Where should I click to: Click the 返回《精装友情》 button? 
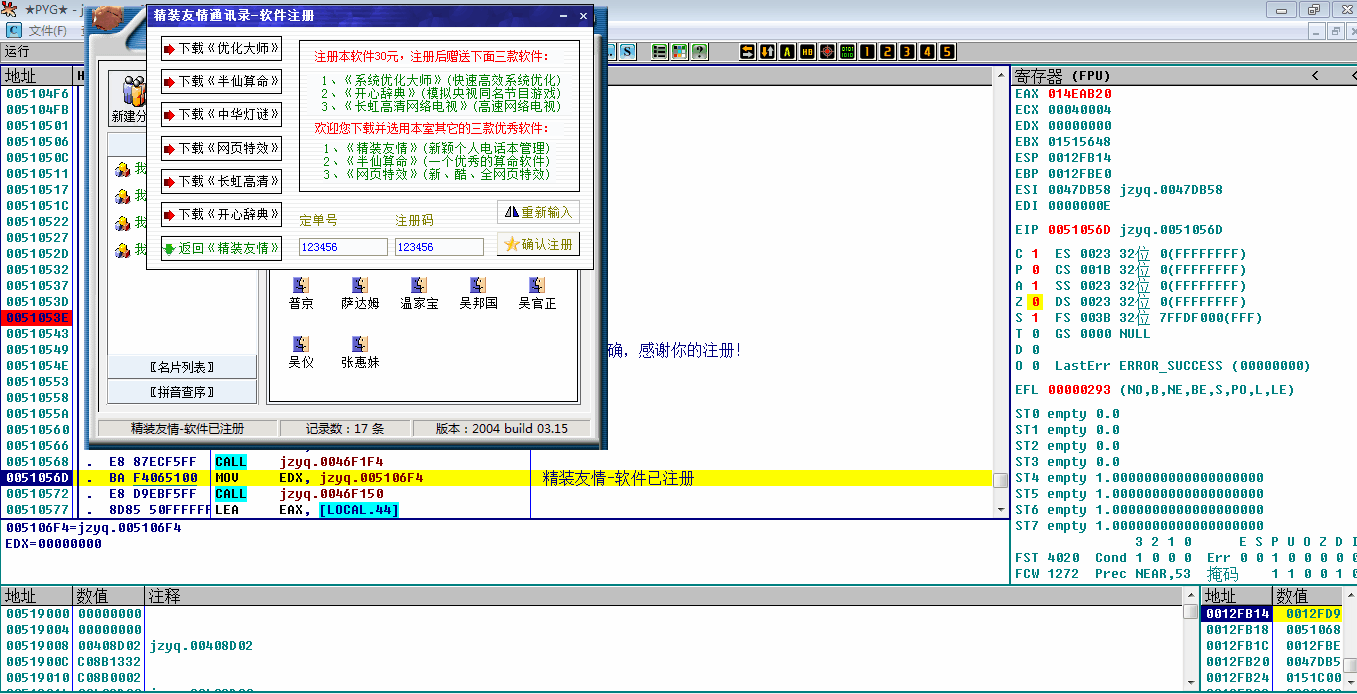(221, 248)
